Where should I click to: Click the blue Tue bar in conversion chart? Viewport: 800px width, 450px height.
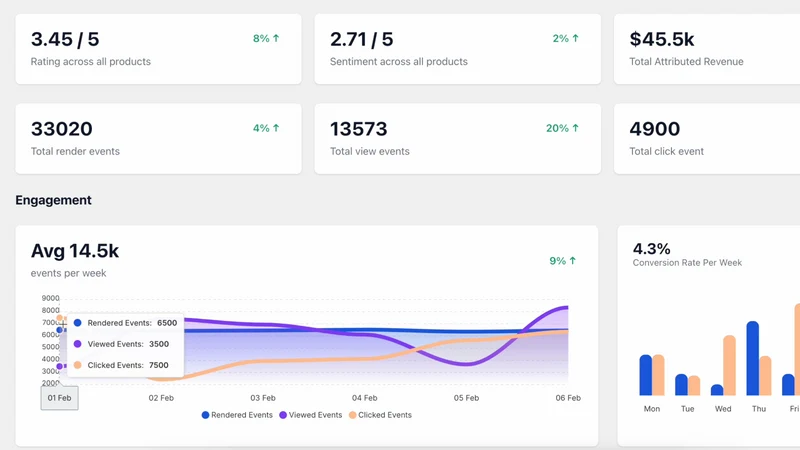click(x=681, y=385)
